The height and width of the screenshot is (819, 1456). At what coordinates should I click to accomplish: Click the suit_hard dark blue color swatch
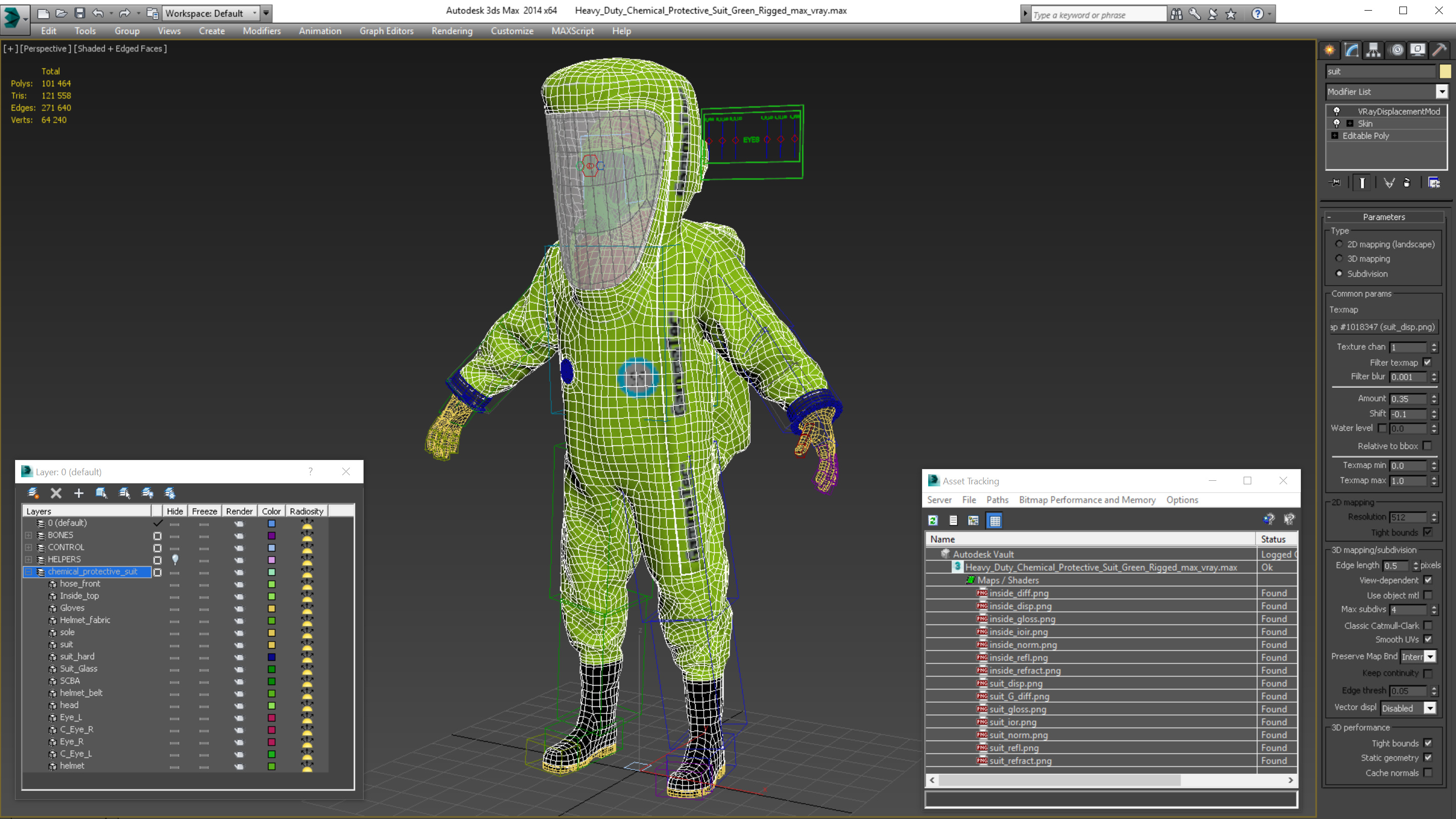point(271,656)
